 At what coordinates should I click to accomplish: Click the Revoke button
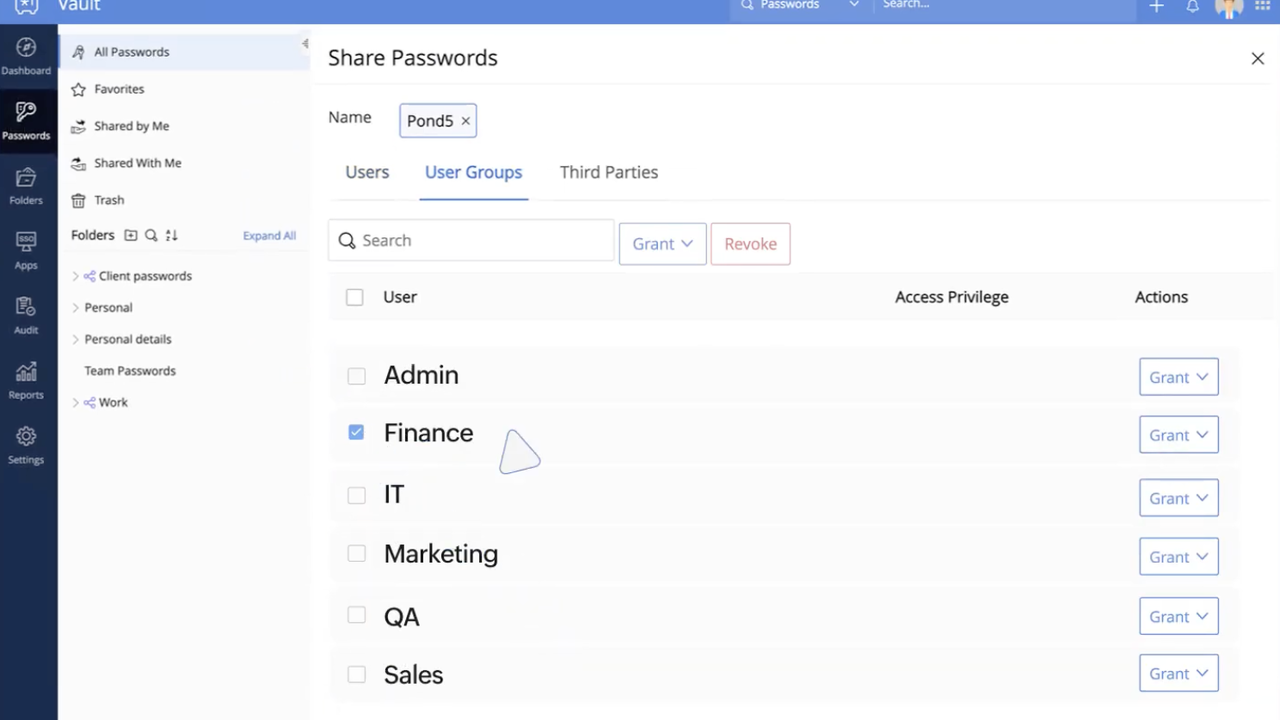coord(750,243)
